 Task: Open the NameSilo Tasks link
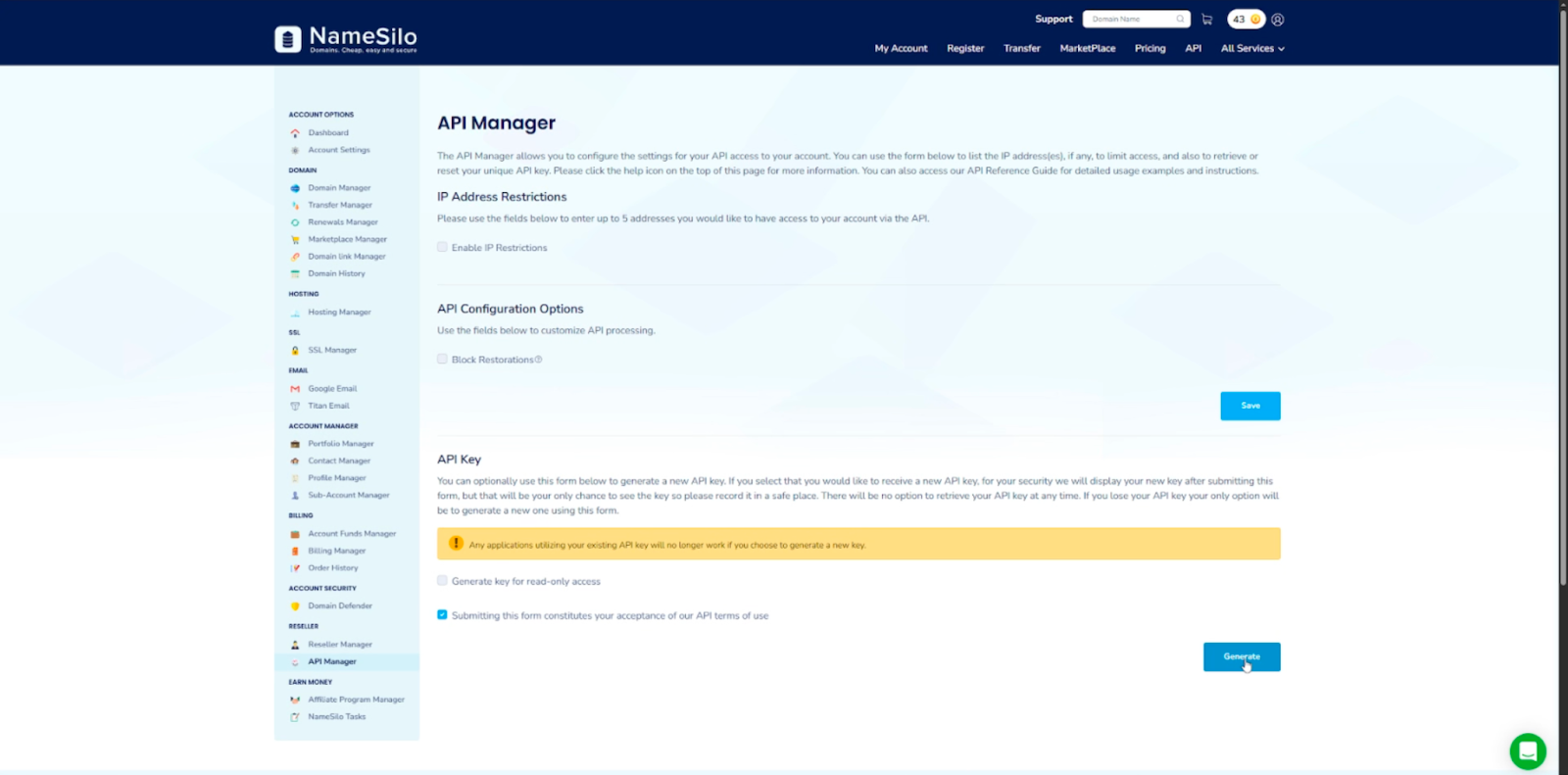point(337,717)
